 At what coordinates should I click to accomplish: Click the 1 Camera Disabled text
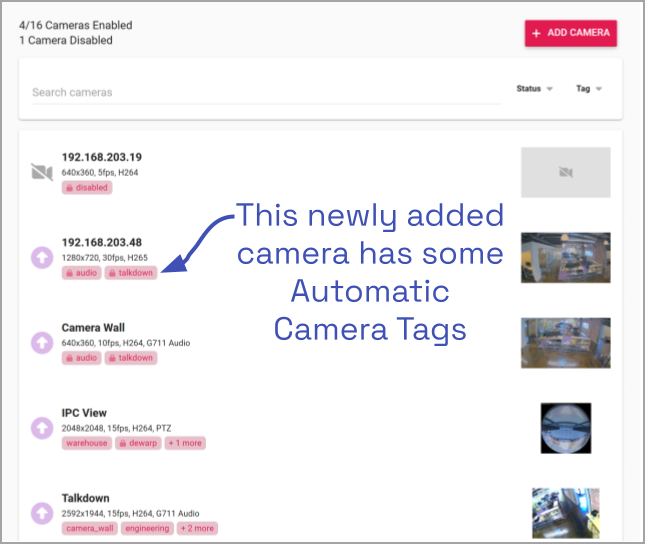pyautogui.click(x=66, y=40)
